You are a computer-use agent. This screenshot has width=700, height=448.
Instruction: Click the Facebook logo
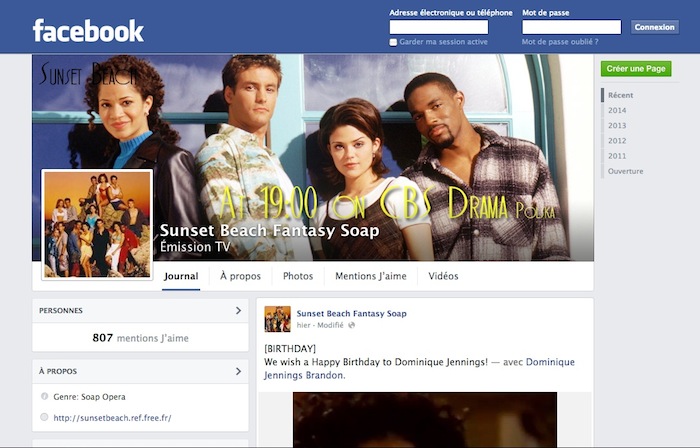88,30
